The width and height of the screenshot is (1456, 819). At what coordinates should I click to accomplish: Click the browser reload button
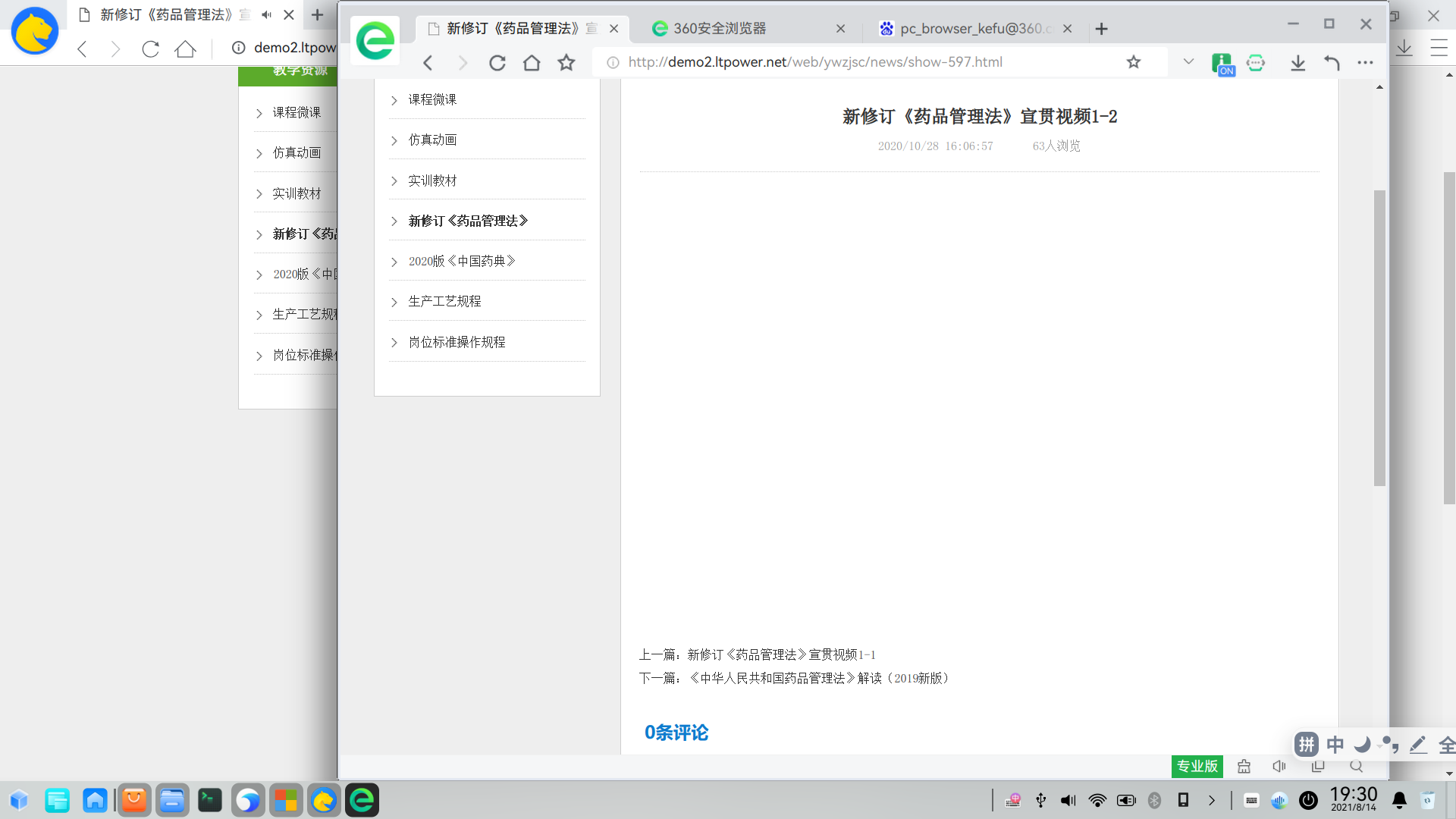[497, 63]
